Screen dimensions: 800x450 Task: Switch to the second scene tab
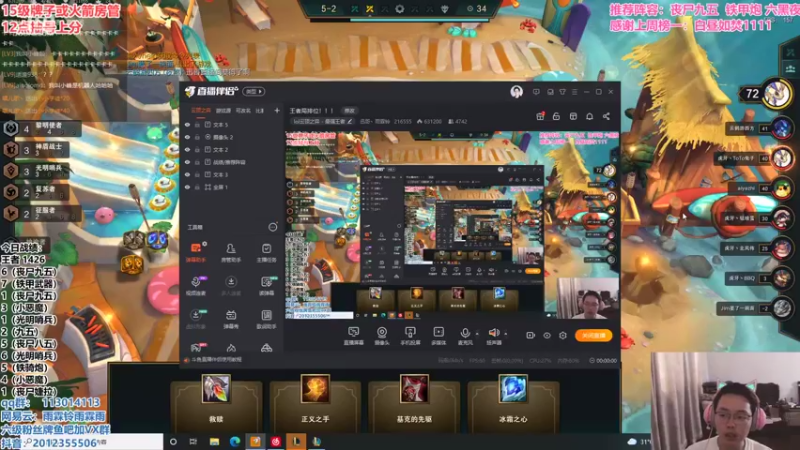223,110
